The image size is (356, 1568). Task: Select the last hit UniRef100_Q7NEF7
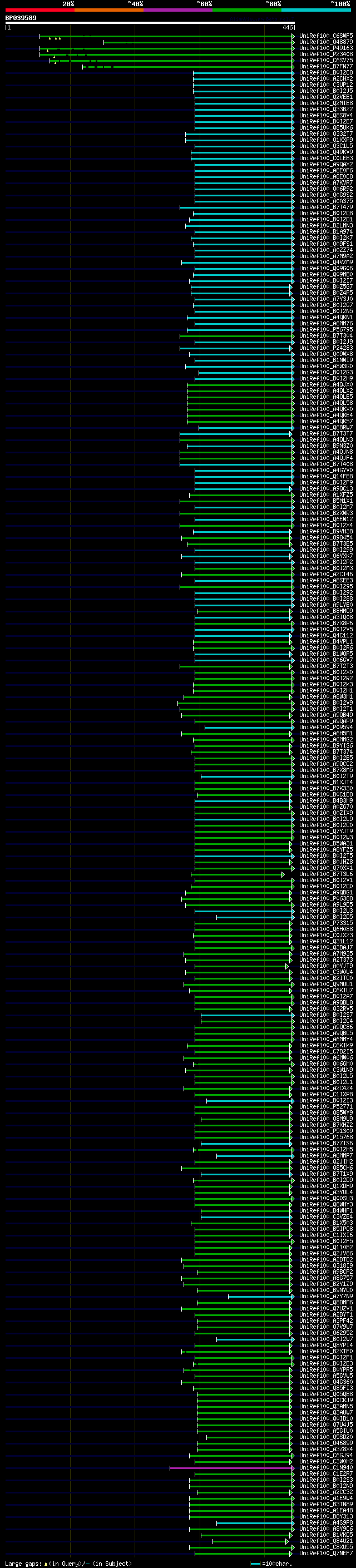(x=326, y=1554)
